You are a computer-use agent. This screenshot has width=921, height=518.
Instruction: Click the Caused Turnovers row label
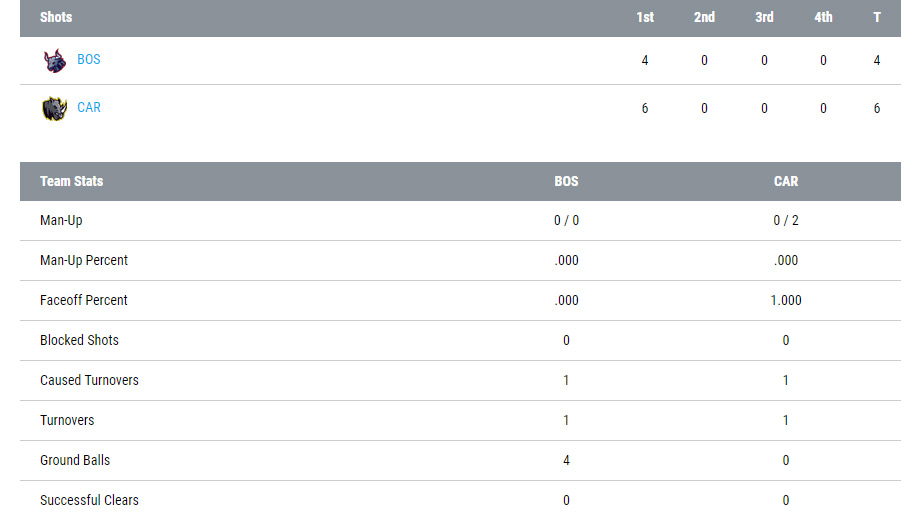point(89,380)
